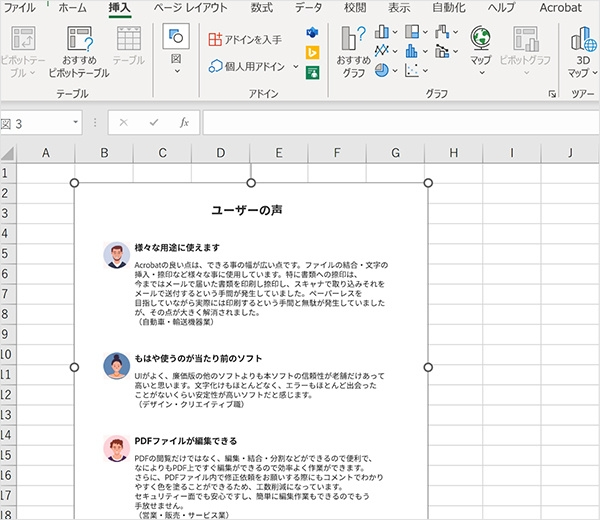Image resolution: width=600 pixels, height=520 pixels.
Task: Click the Get Add-ins button
Action: (245, 39)
